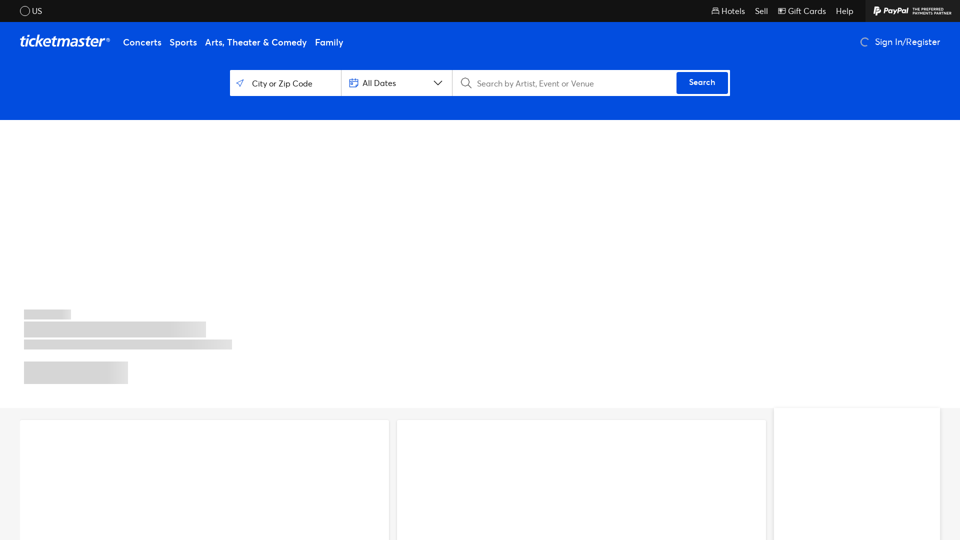Click the magnifying glass search icon
Viewport: 960px width, 540px height.
coord(466,83)
